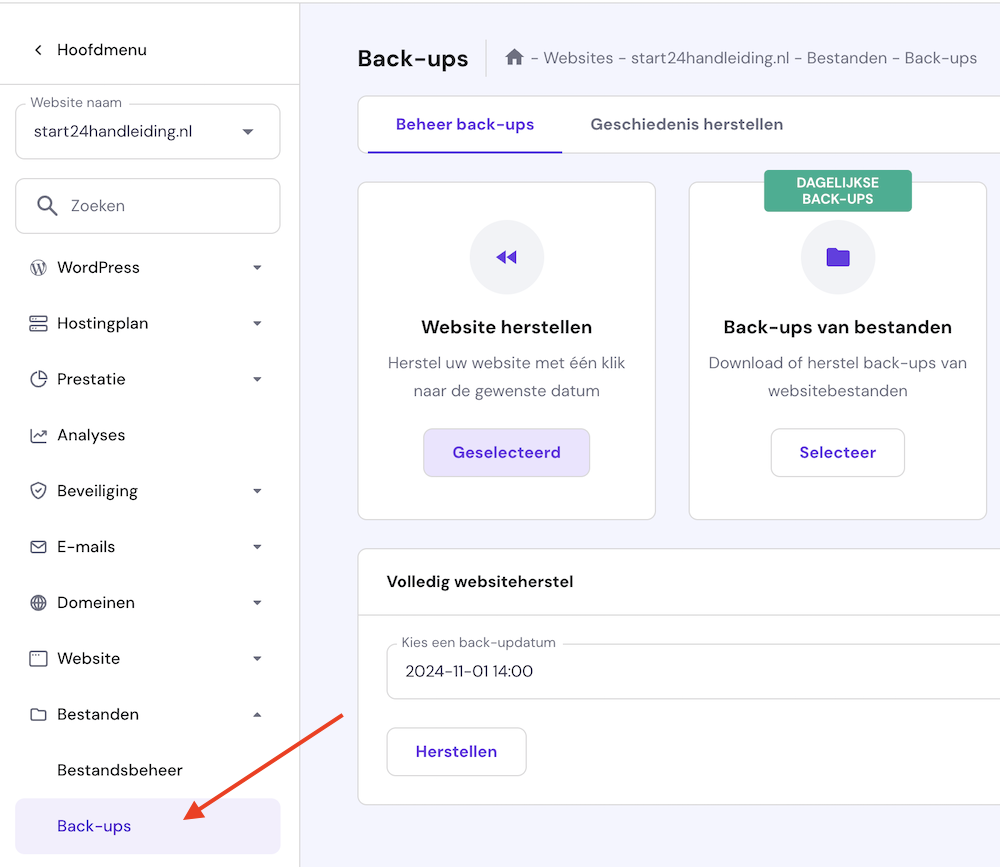Collapse the Bestanden section
Screen dimensions: 1000x867
257,714
